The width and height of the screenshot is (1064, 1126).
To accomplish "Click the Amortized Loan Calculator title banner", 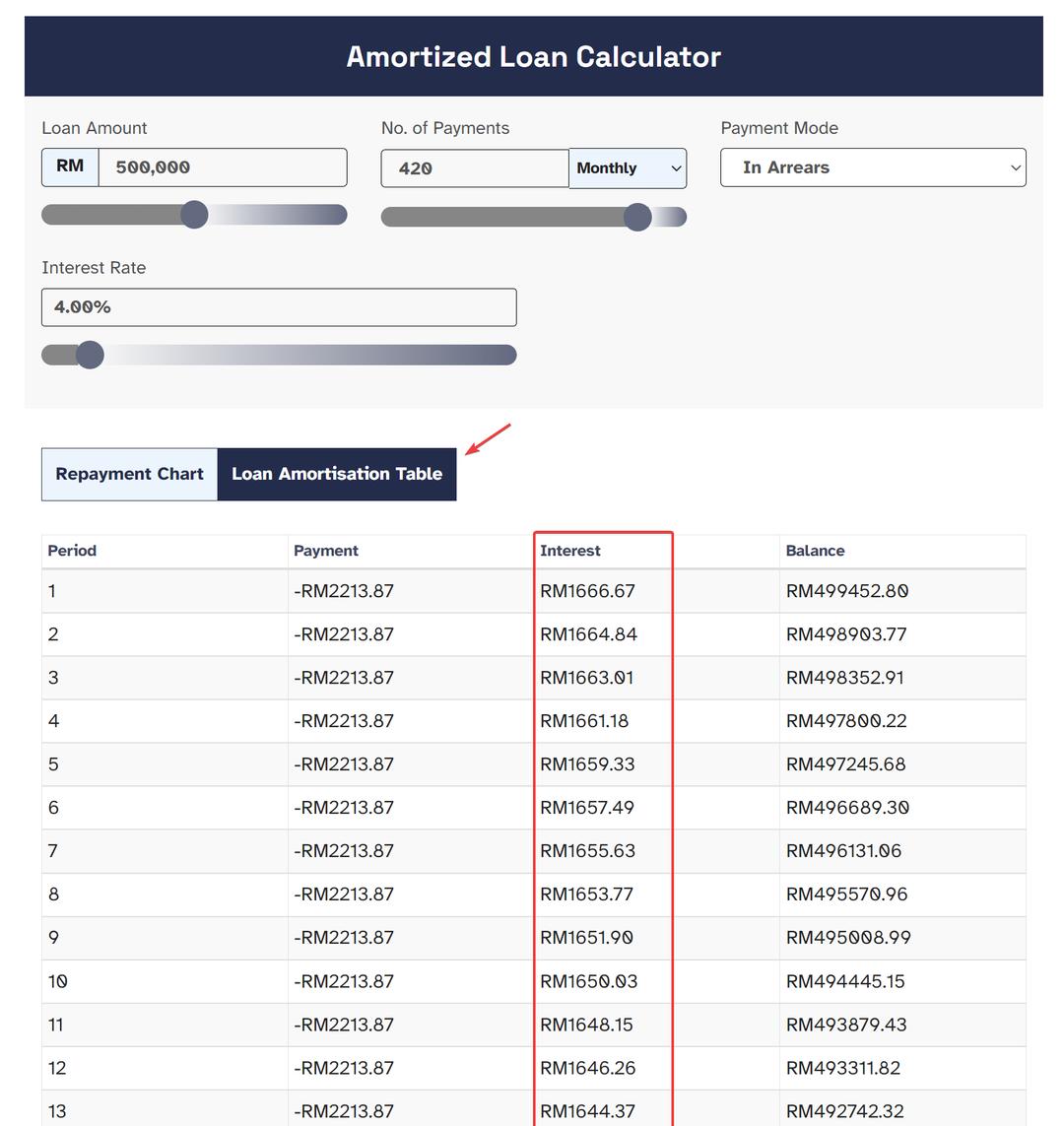I will (x=533, y=57).
